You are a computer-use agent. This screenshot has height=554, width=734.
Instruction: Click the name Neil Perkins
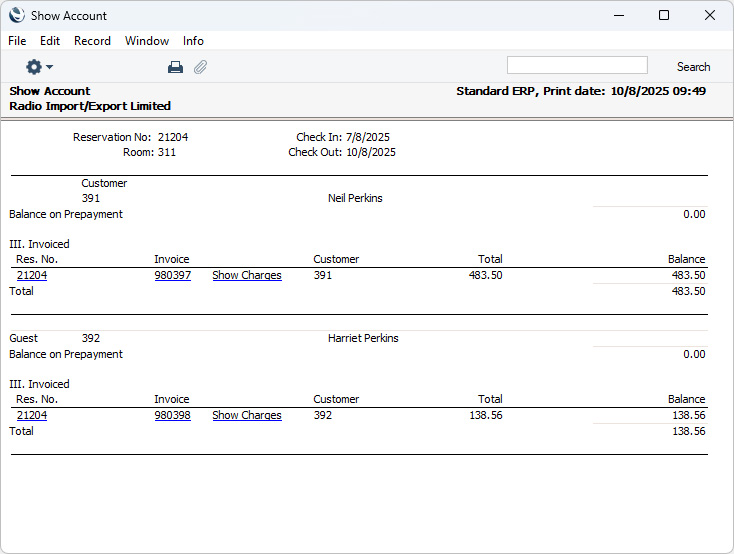[x=355, y=198]
